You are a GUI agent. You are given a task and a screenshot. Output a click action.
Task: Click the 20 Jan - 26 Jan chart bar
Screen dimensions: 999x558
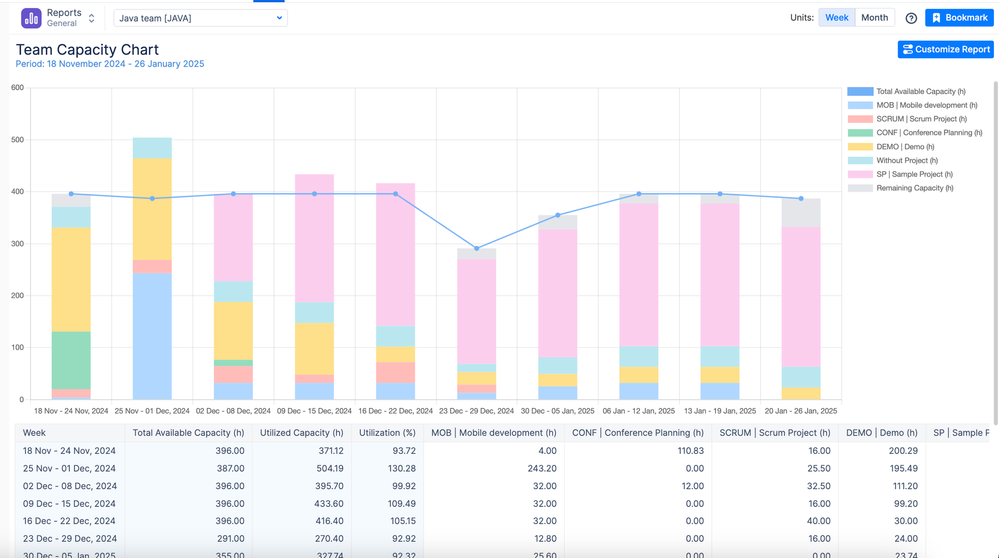coord(801,299)
